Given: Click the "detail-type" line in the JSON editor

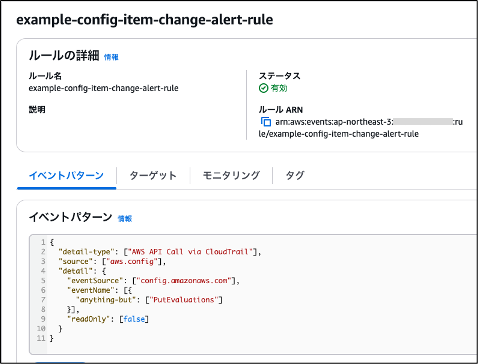Looking at the screenshot, I should click(x=160, y=252).
